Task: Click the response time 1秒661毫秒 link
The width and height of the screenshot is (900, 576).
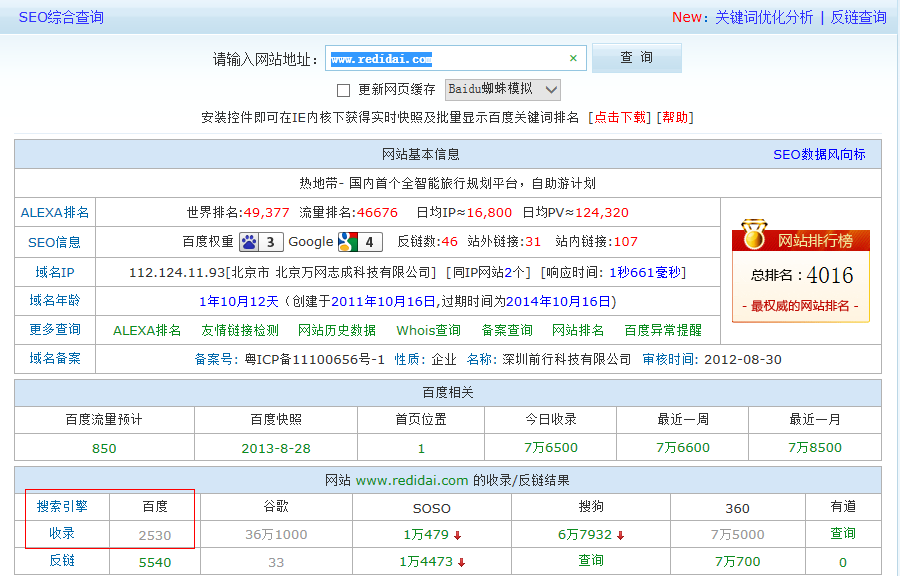Action: click(645, 273)
